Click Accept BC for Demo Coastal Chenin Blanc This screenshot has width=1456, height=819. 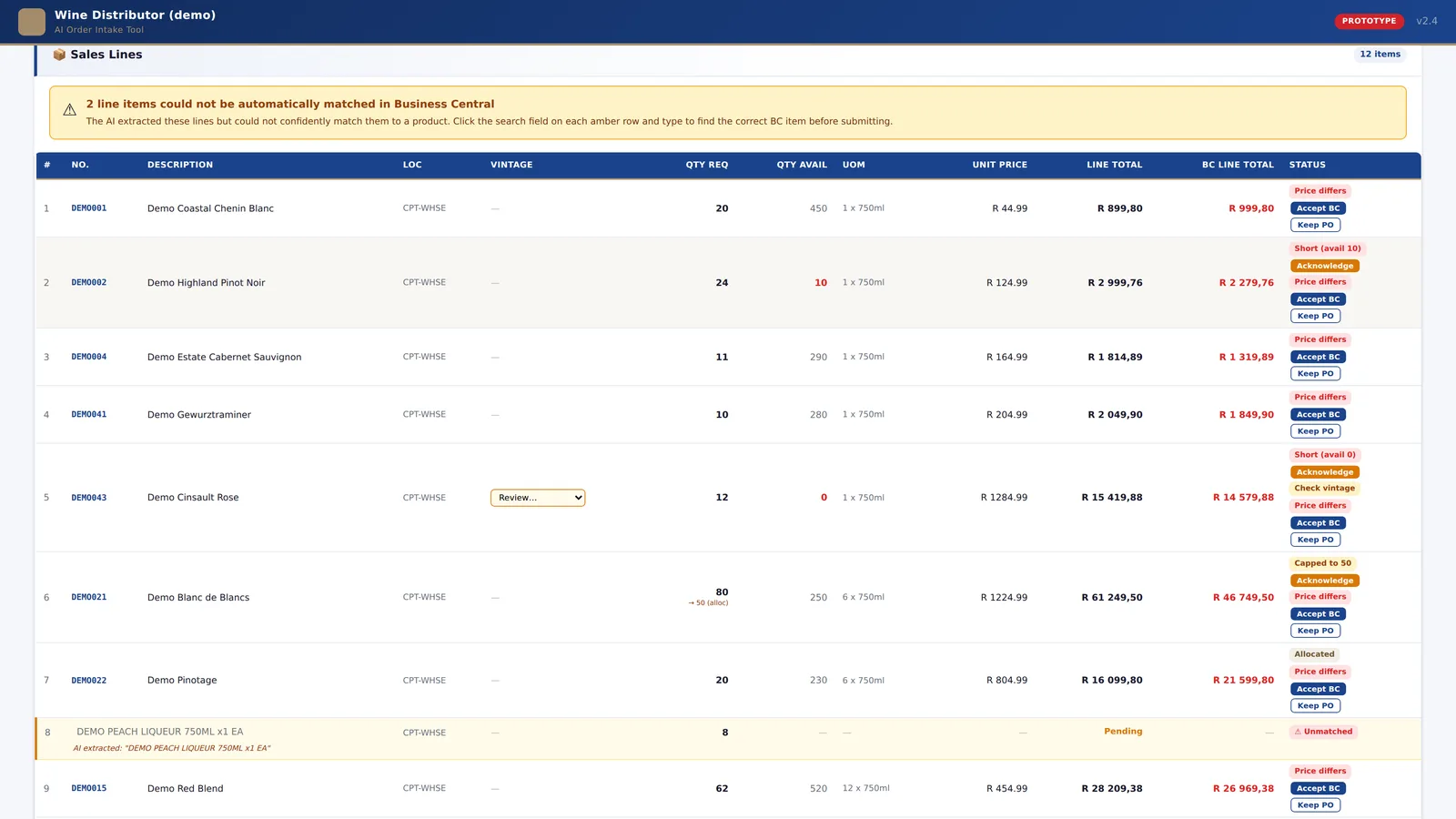coord(1318,208)
